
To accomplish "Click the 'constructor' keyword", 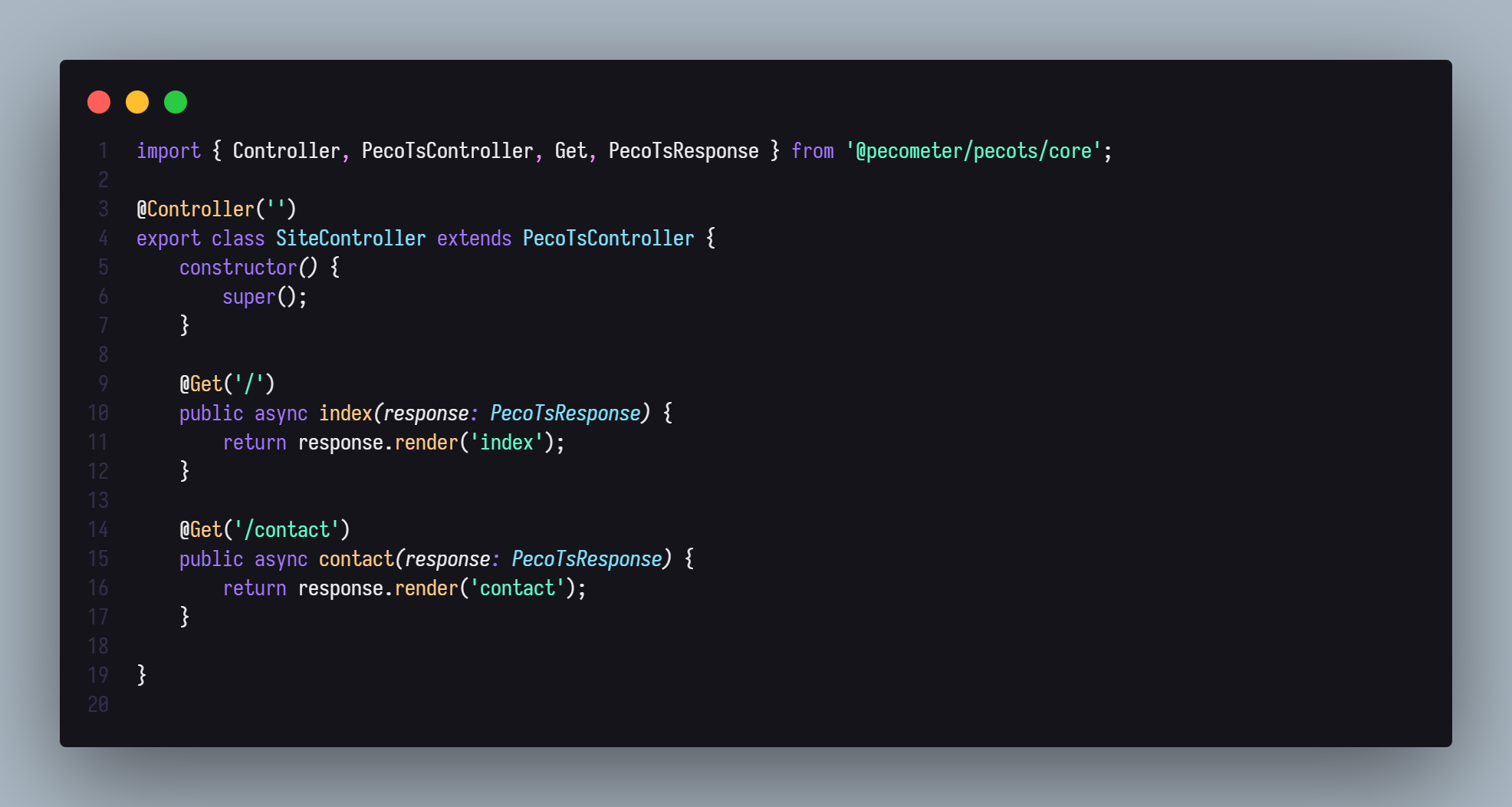I will [238, 268].
